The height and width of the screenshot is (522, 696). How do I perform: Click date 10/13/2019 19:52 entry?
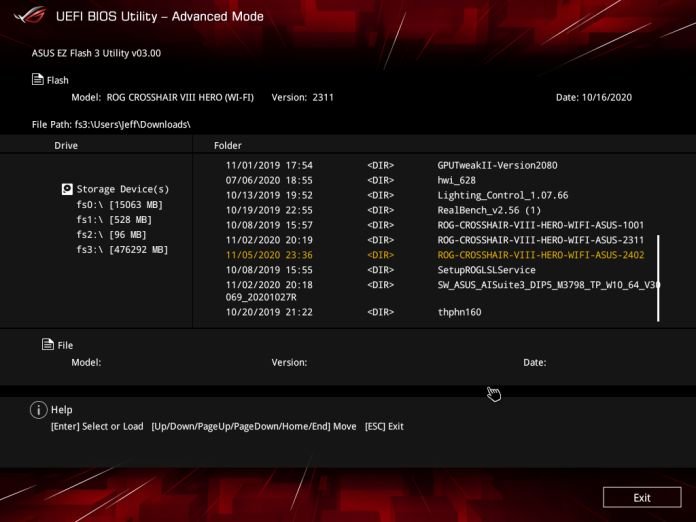click(269, 195)
